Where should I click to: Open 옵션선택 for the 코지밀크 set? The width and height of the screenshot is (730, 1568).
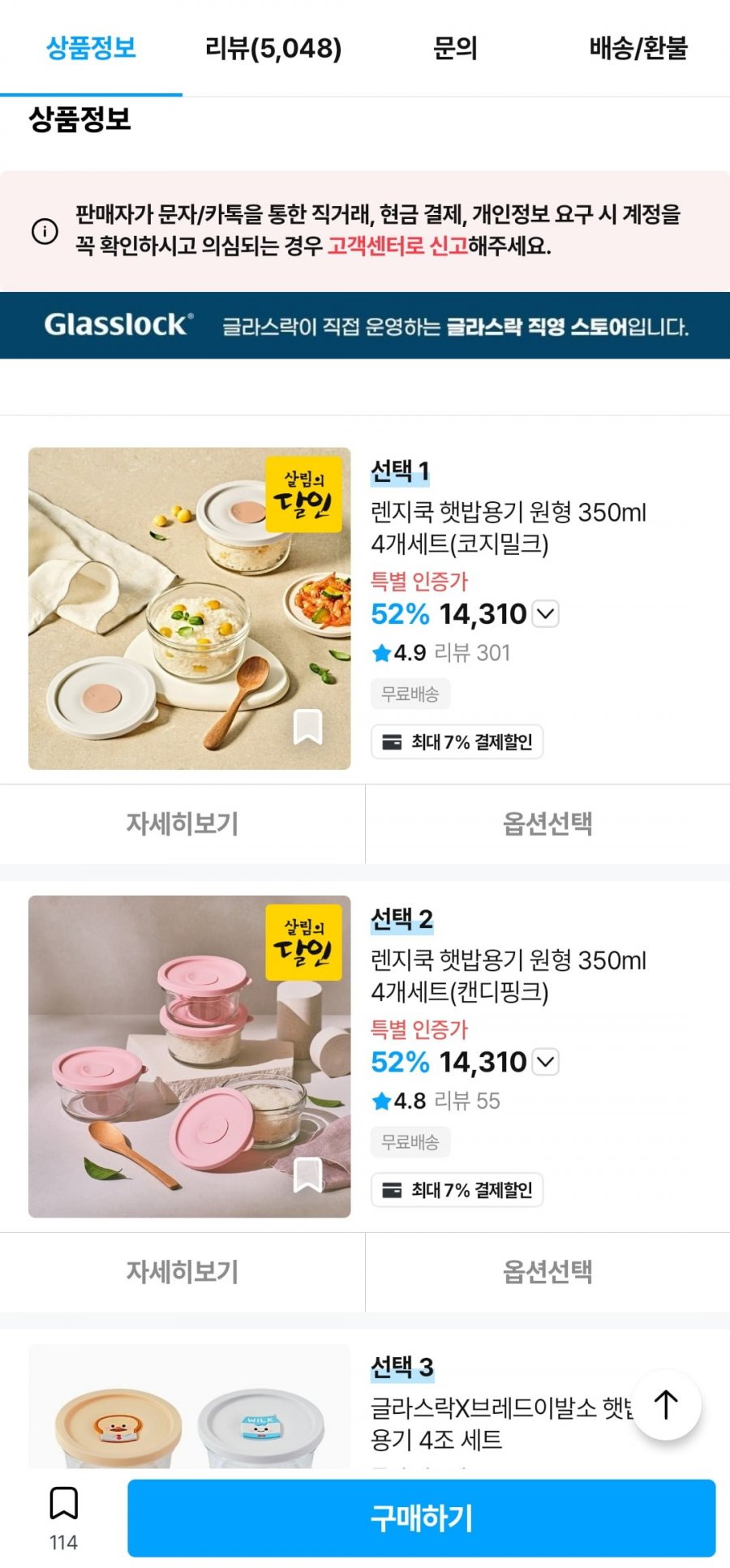tap(547, 824)
